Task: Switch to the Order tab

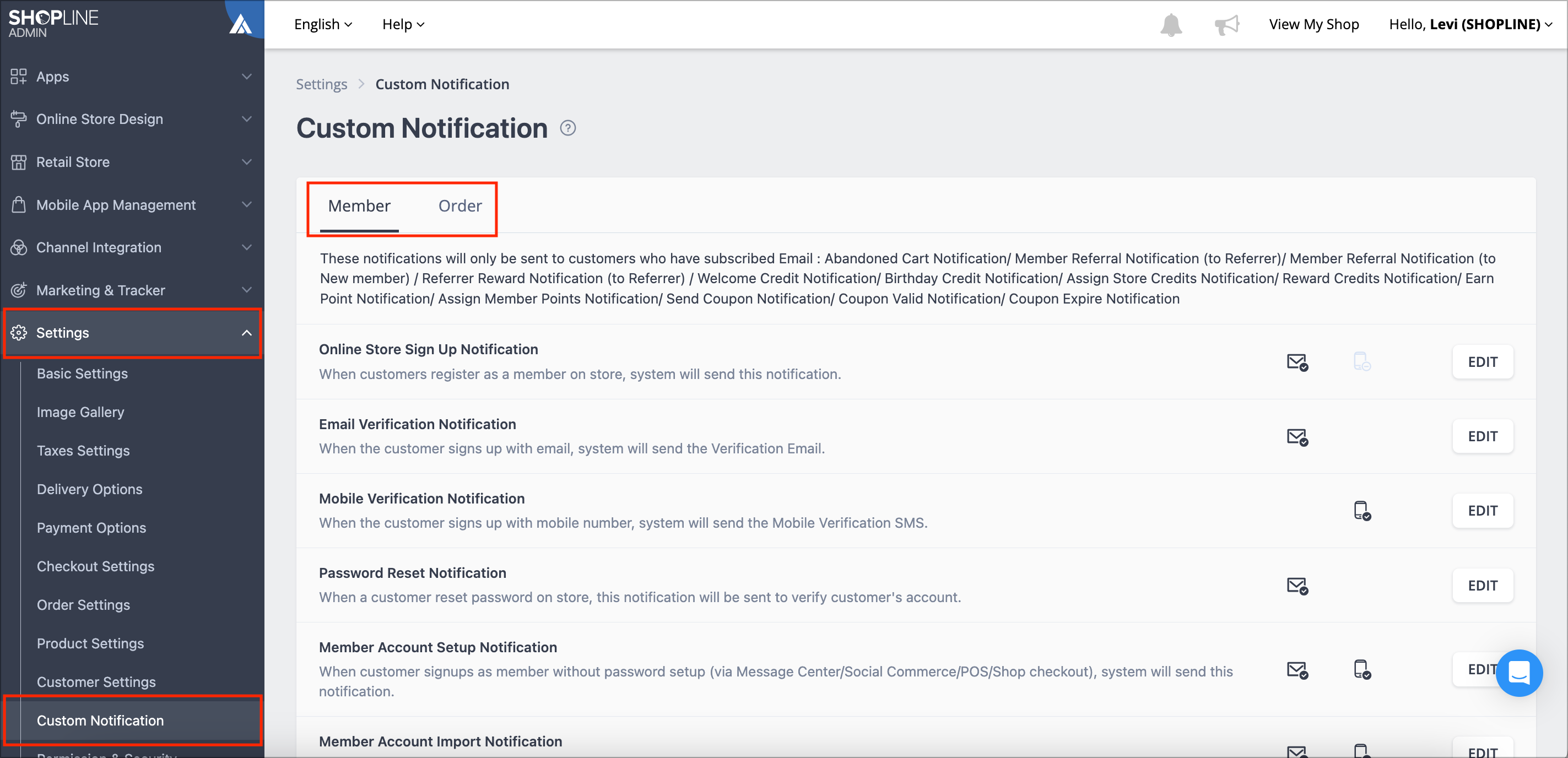Action: (460, 206)
